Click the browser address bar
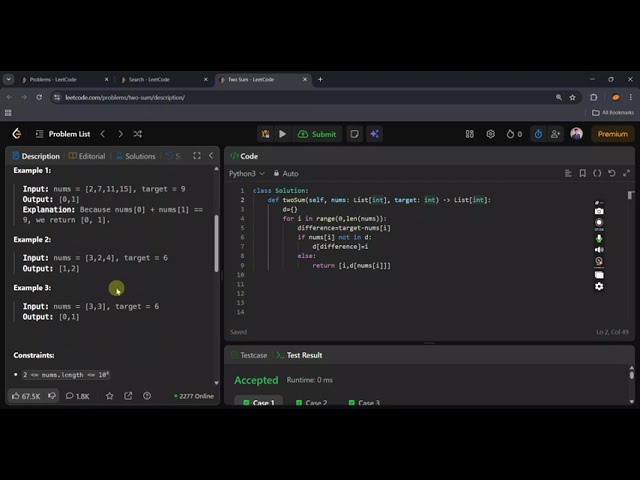640x480 pixels. tap(302, 97)
